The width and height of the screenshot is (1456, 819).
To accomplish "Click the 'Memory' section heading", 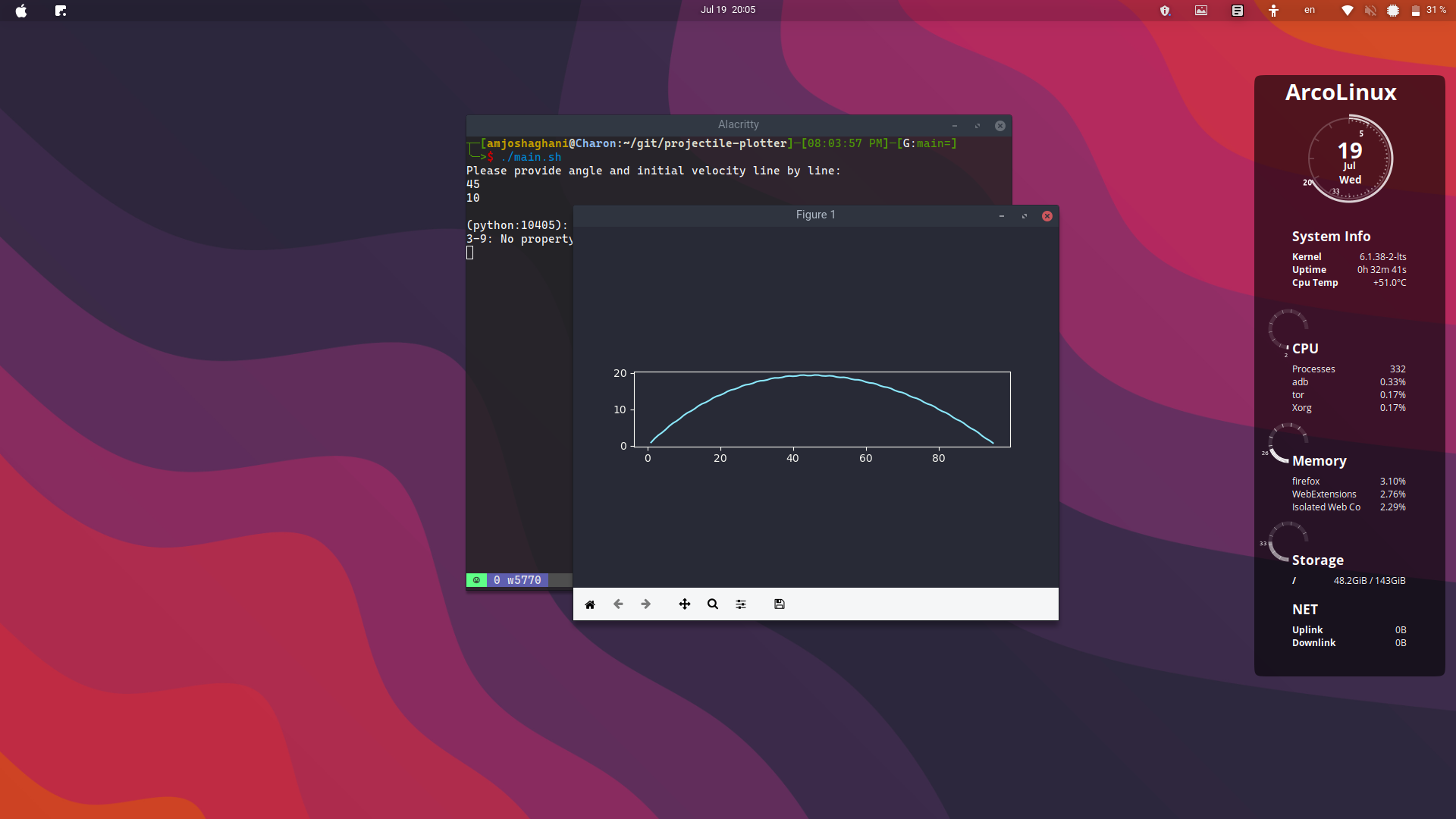I will tap(1319, 461).
